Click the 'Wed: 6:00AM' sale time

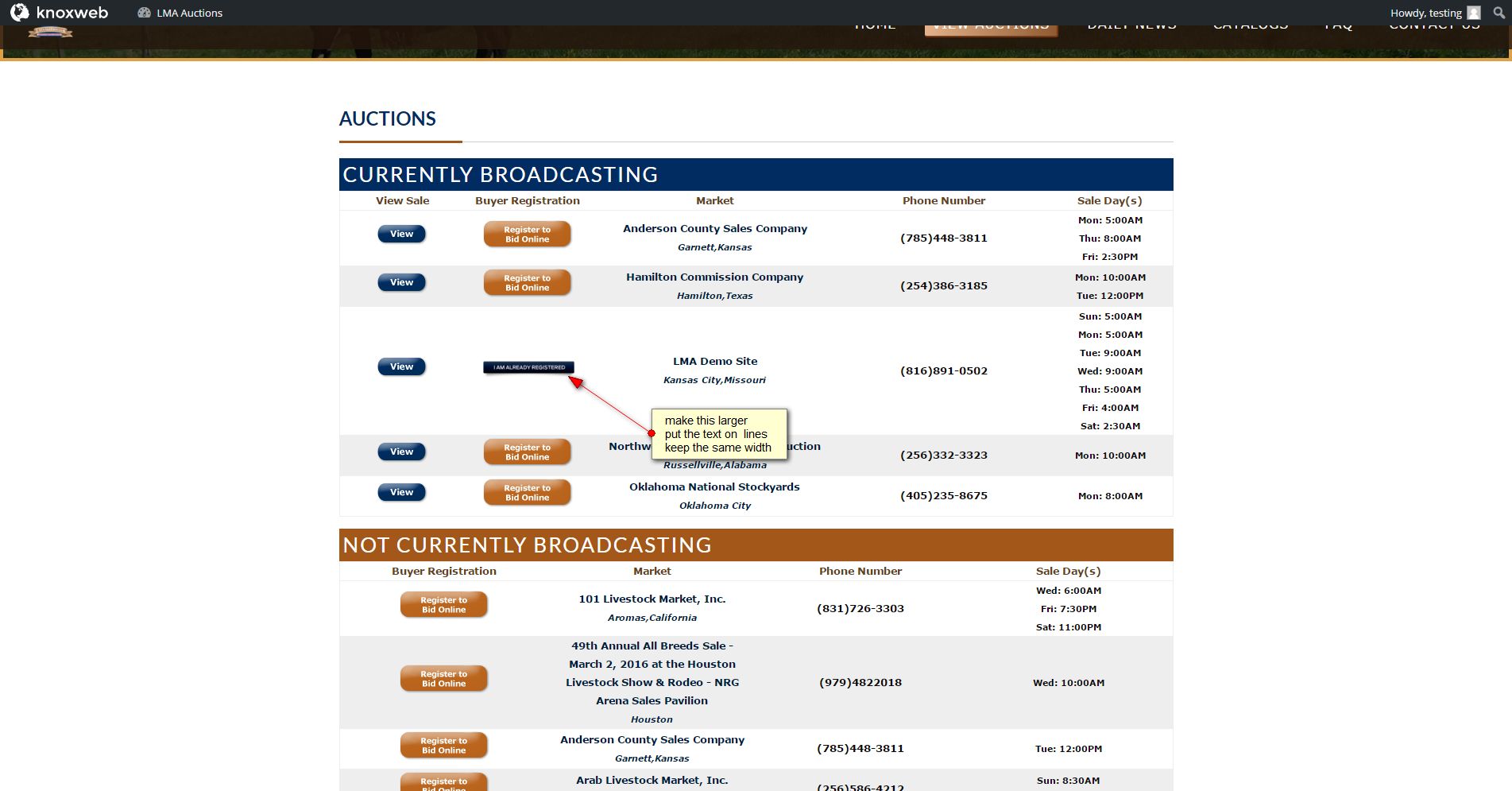pos(1069,591)
